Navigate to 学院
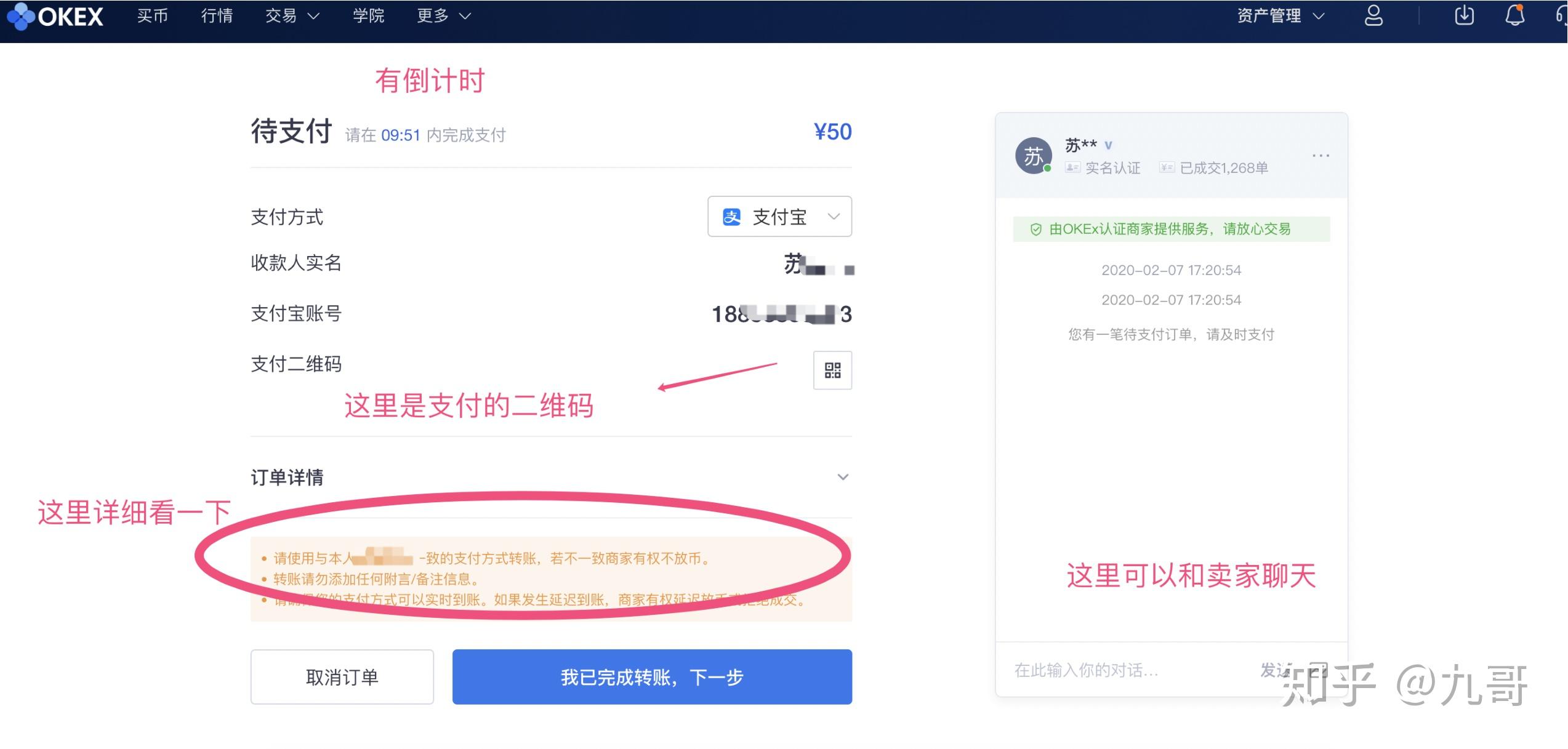This screenshot has width=1568, height=749. point(368,16)
